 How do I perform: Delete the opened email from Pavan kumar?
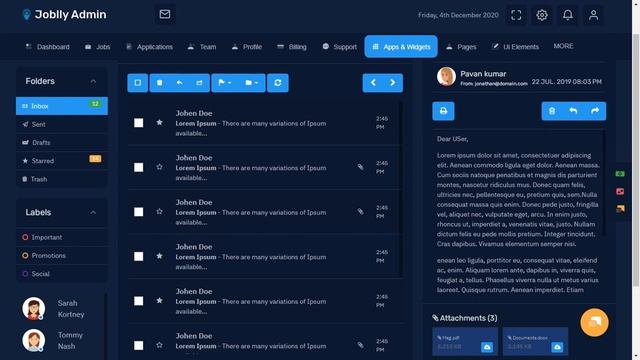coord(552,111)
